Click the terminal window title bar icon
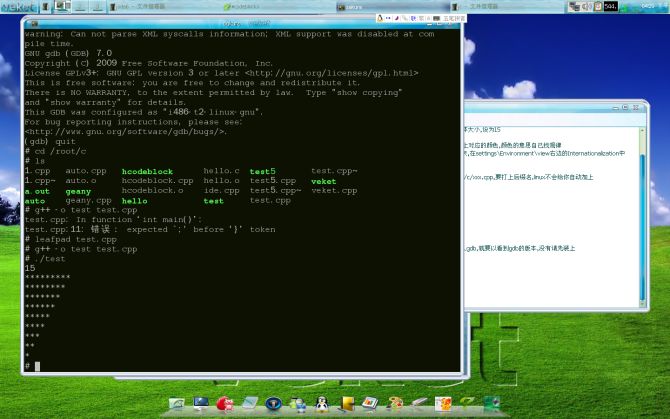Screen dimensions: 670x419 [34, 24]
